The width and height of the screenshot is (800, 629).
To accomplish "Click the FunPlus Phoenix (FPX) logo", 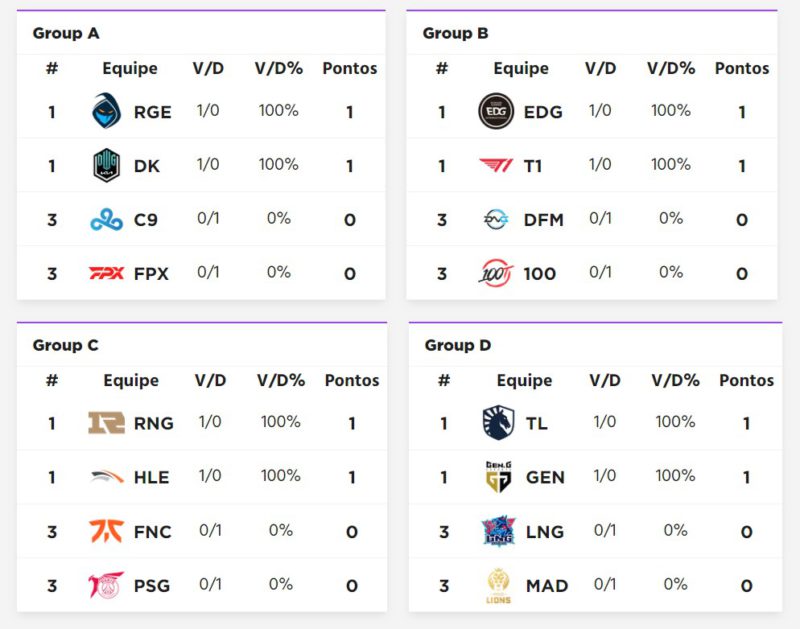I will pyautogui.click(x=106, y=273).
